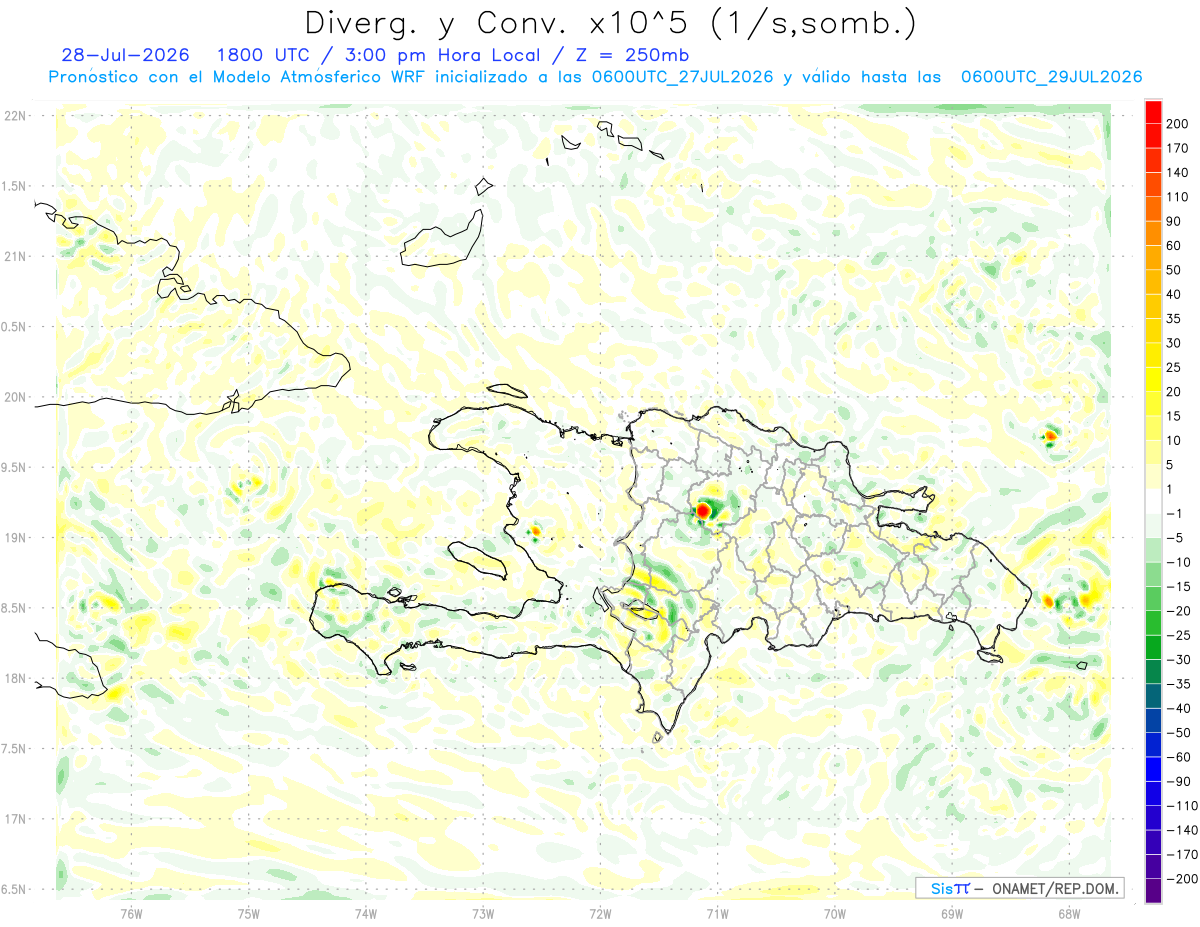Click the '18N' latitude label
Screen dimensions: 1200x927
coord(14,679)
